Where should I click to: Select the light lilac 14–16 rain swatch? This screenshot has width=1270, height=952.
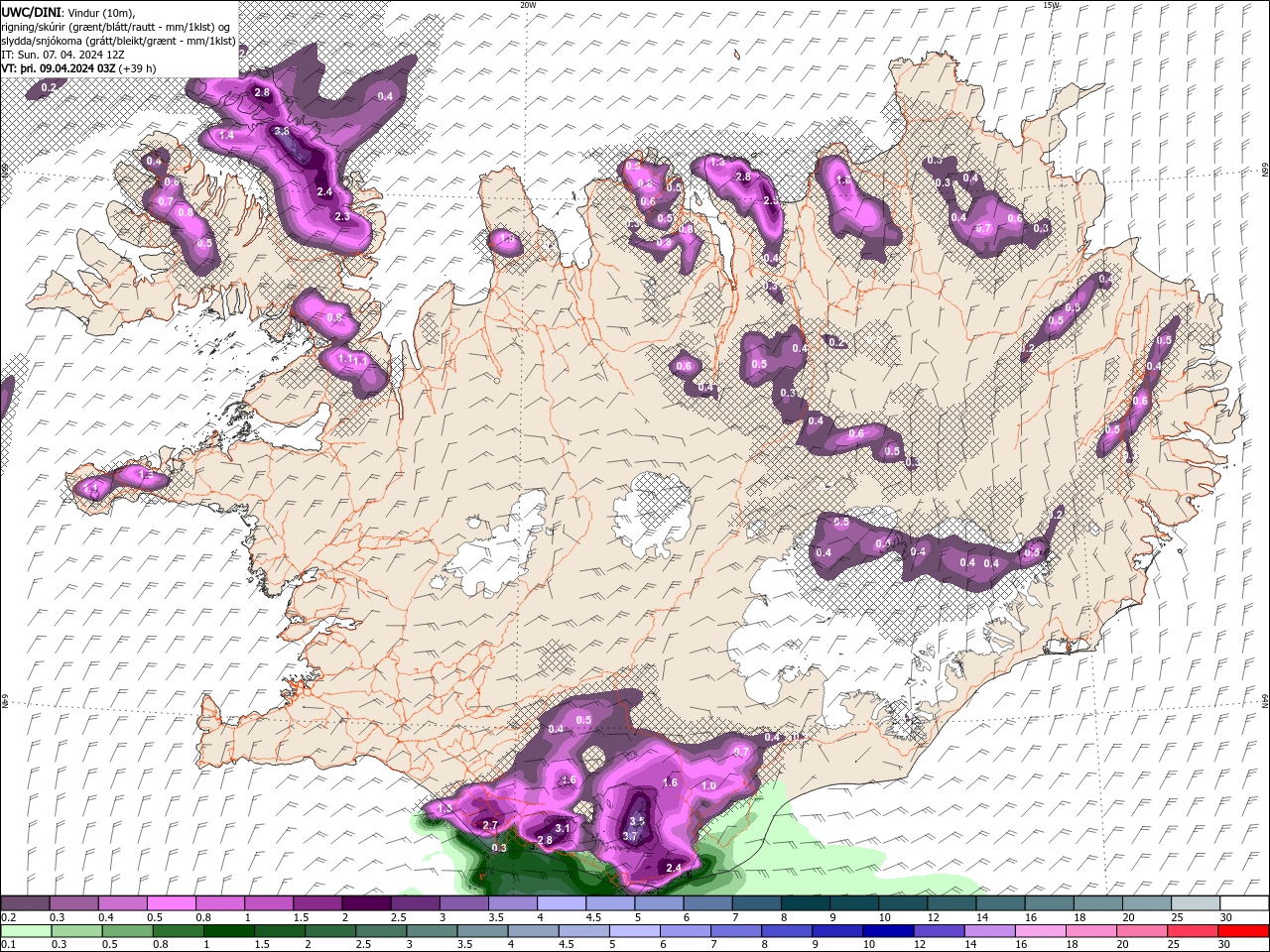tap(989, 931)
